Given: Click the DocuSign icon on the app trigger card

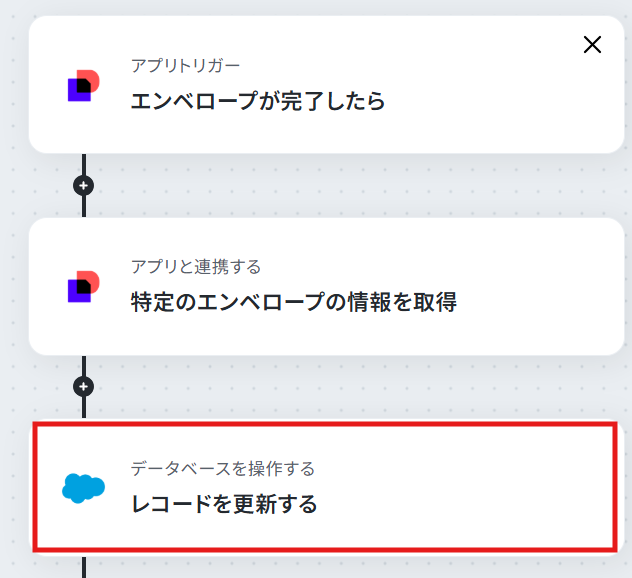Looking at the screenshot, I should 83,85.
